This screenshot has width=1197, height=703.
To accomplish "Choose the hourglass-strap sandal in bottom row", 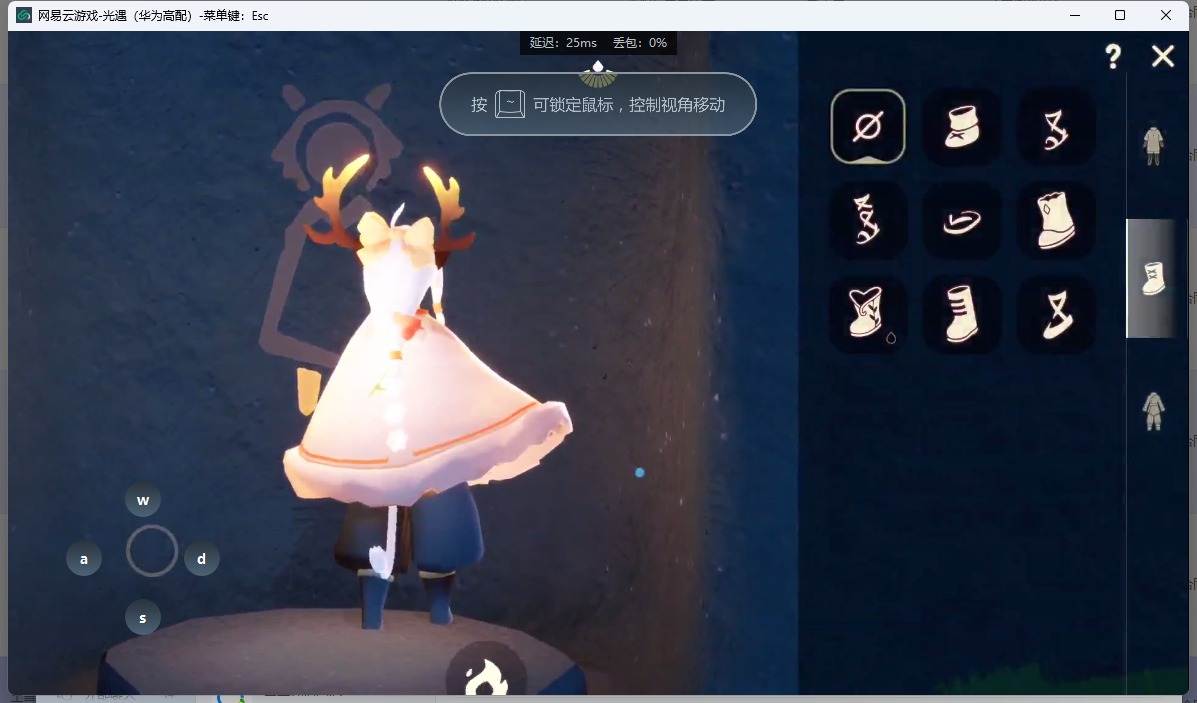I will [1055, 315].
